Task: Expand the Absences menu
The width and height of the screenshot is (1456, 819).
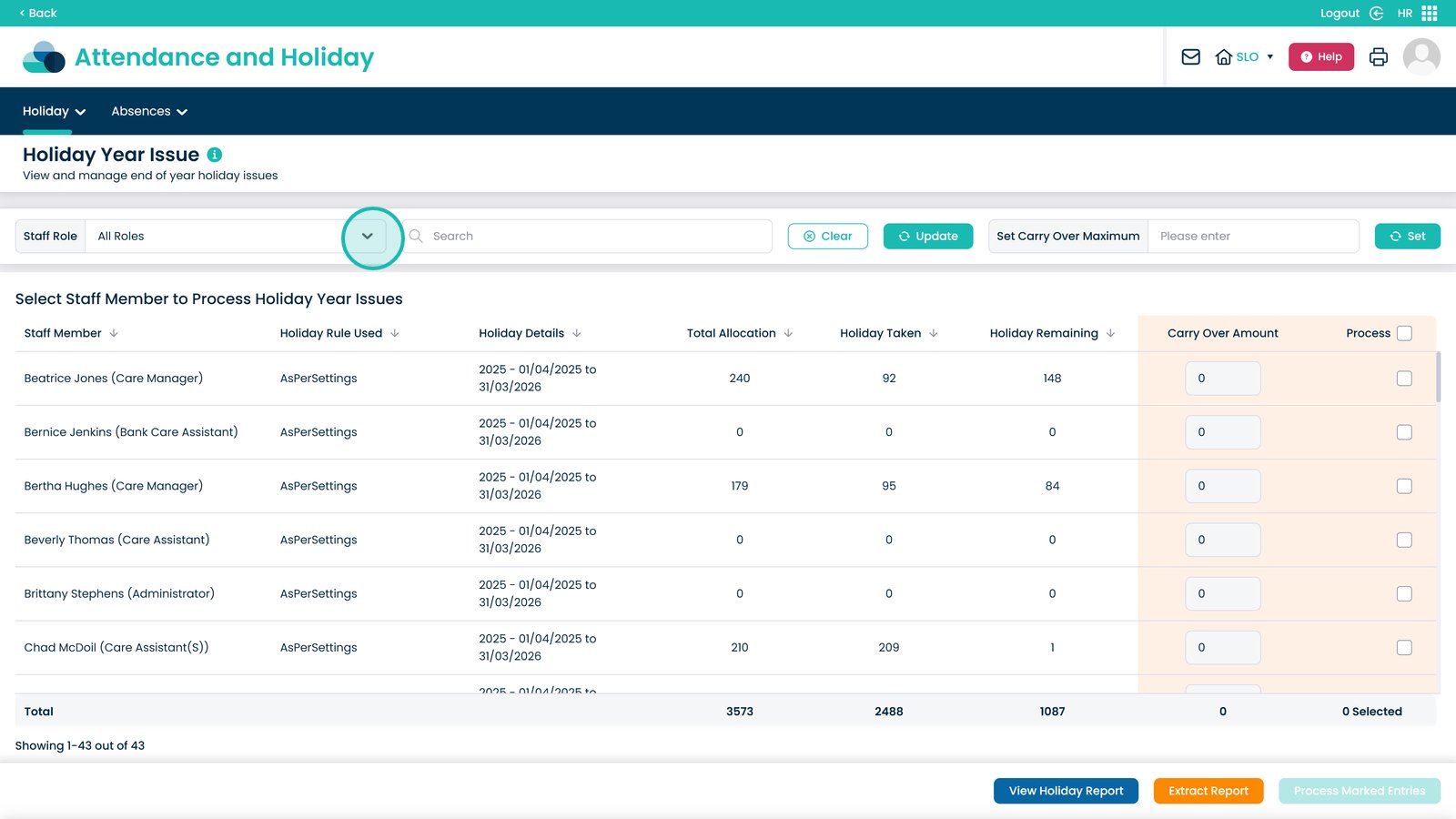Action: click(149, 111)
